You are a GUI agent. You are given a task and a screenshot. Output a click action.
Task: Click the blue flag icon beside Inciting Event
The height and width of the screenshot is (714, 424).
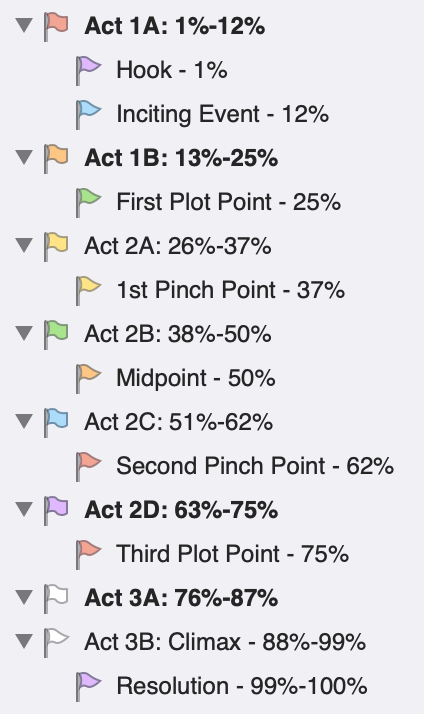pos(88,114)
